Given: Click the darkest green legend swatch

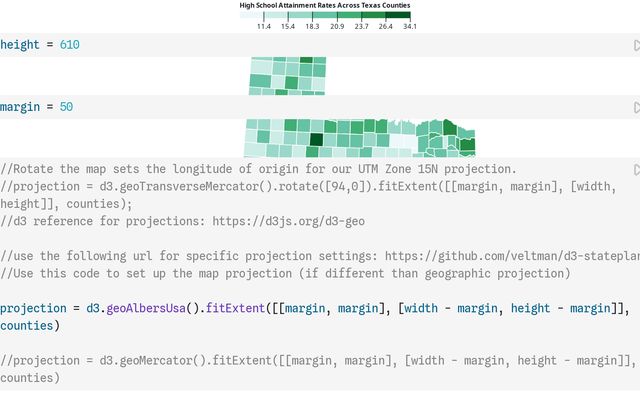Looking at the screenshot, I should click(x=398, y=14).
